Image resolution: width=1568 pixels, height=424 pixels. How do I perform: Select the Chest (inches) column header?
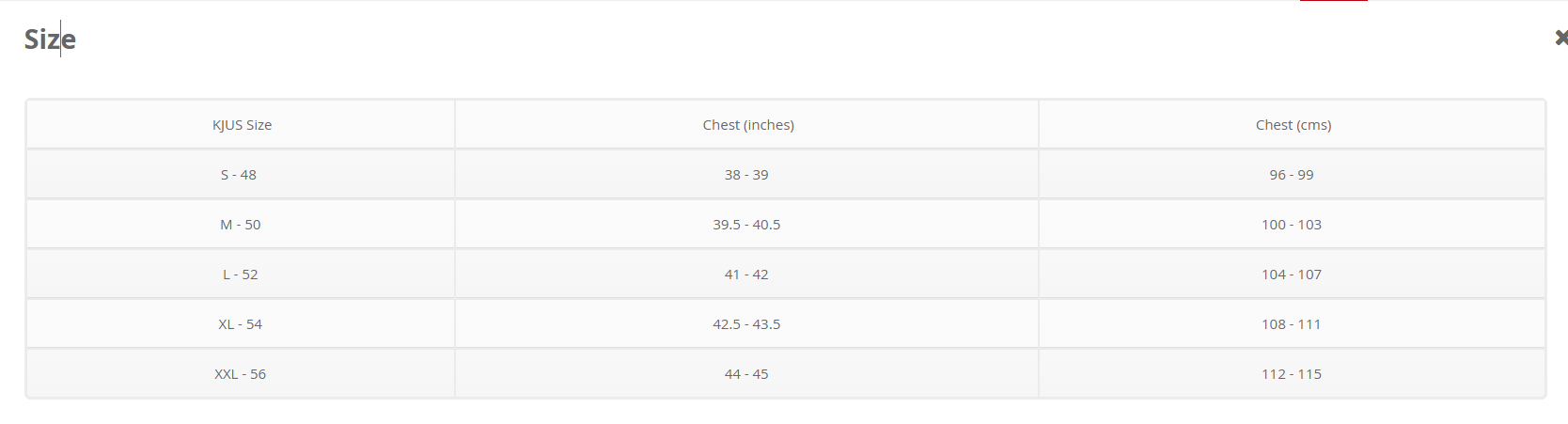click(748, 125)
